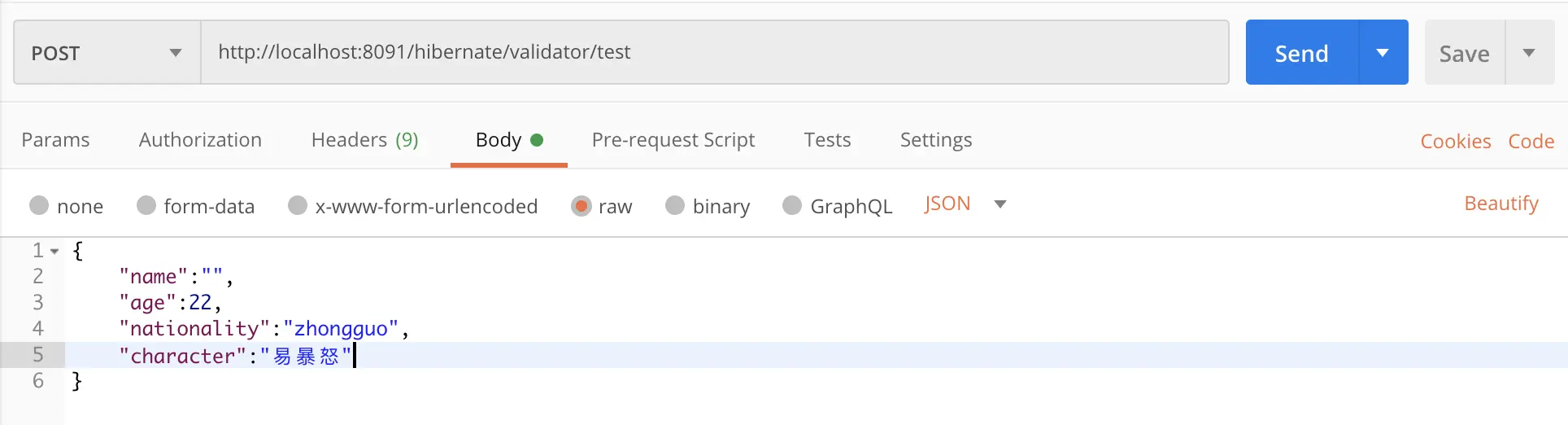
Task: Click the Beautify link
Action: coord(1500,204)
